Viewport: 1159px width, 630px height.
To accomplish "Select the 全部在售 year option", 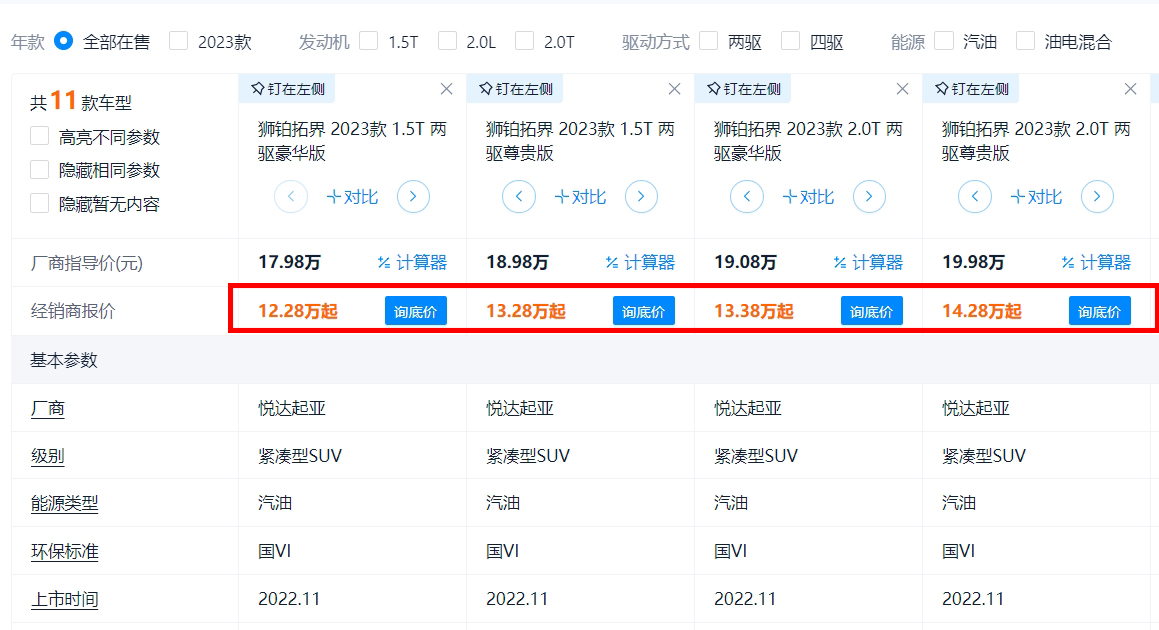I will pos(64,41).
